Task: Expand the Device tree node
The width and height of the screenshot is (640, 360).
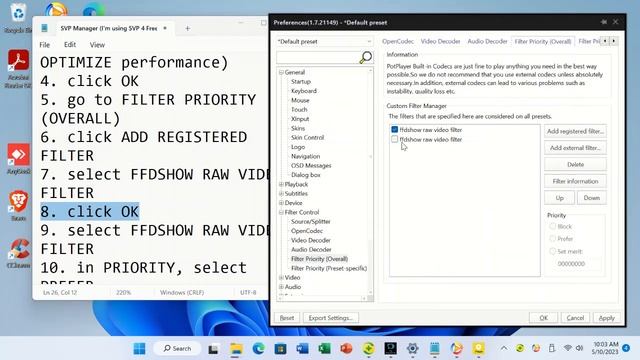Action: click(x=281, y=203)
